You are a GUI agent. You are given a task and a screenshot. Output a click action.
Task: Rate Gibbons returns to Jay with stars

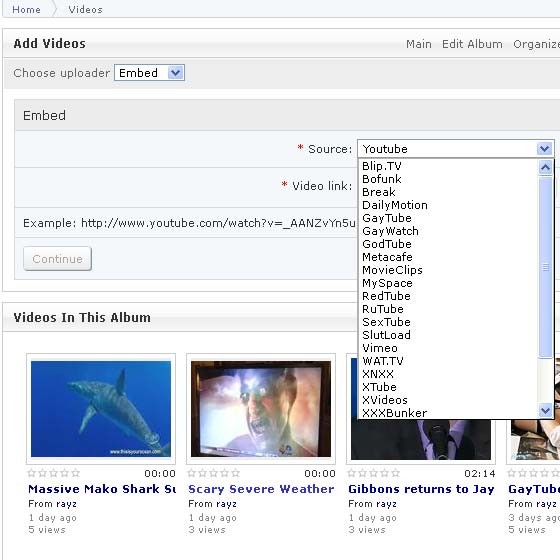click(374, 473)
